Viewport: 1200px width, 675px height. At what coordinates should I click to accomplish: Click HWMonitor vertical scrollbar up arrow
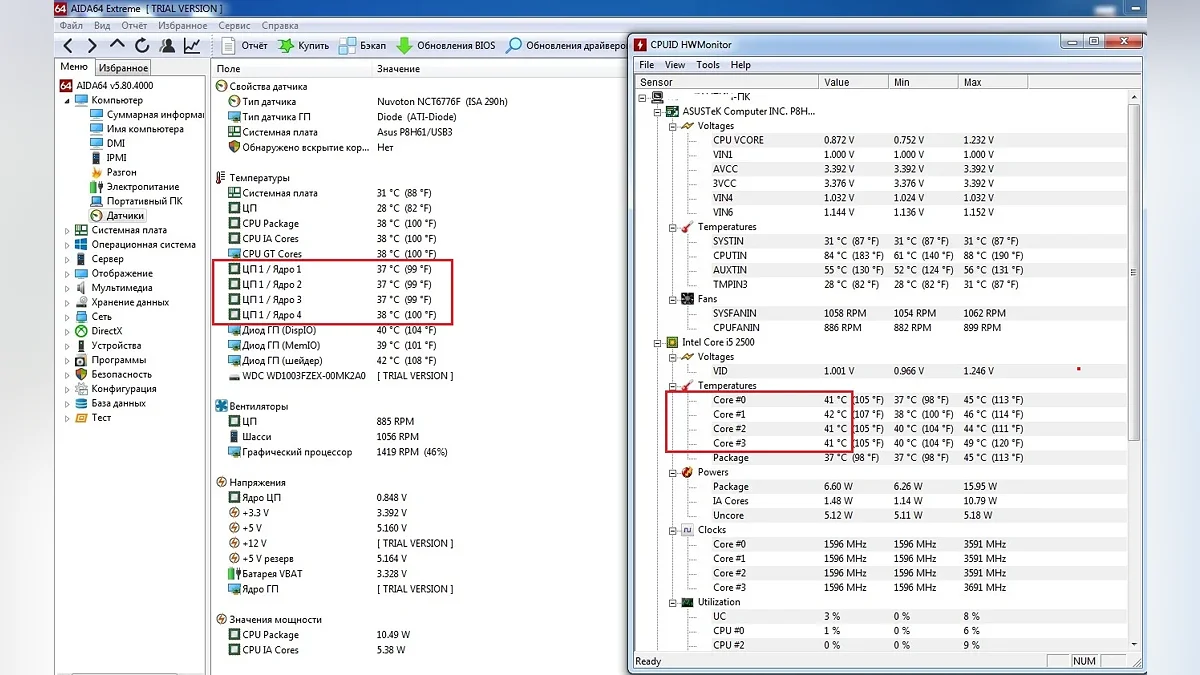(1134, 97)
